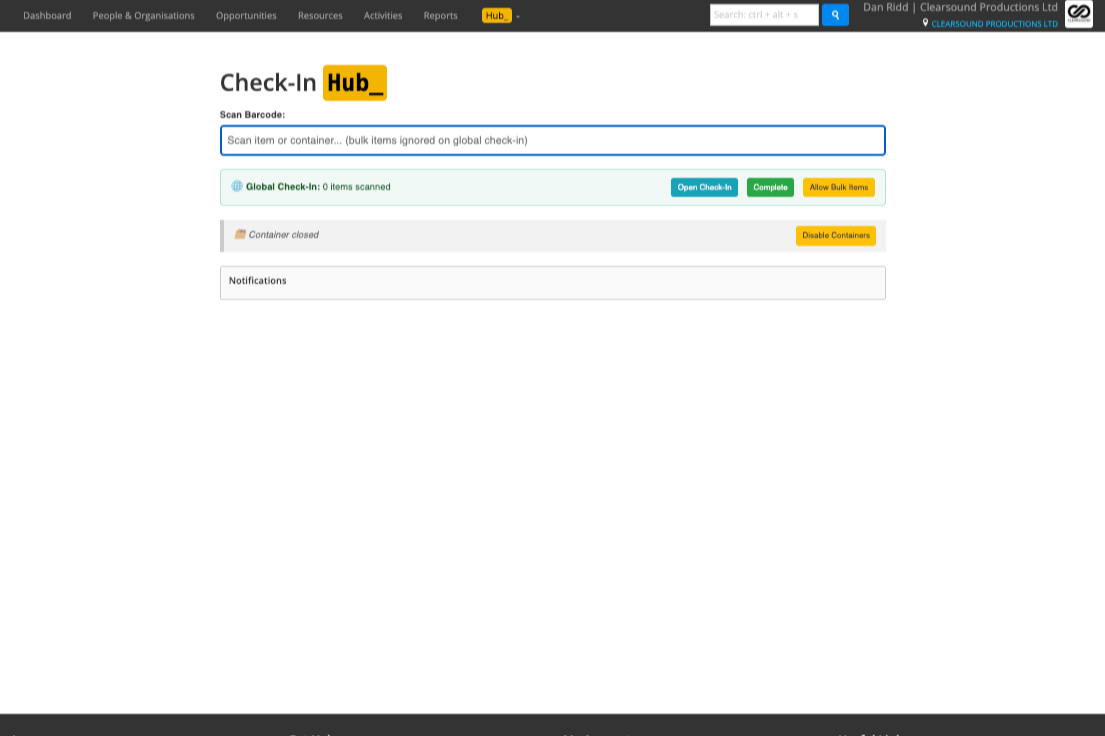1105x736 pixels.
Task: Disable Containers for the closed container
Action: pos(835,236)
